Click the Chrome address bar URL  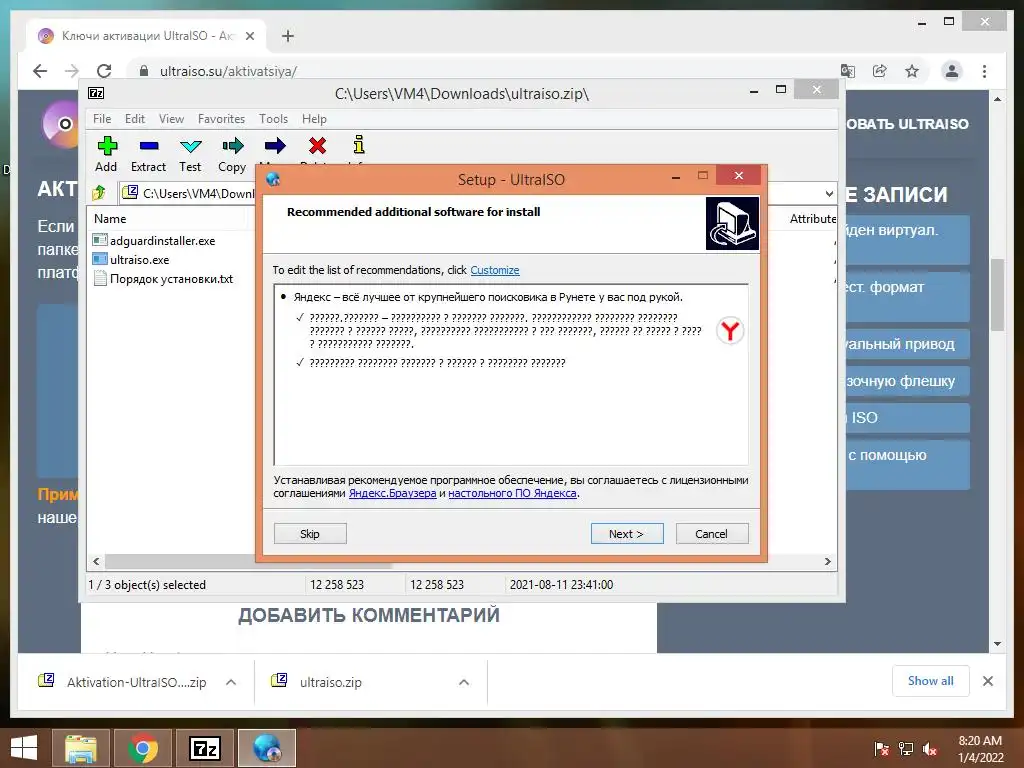[229, 71]
